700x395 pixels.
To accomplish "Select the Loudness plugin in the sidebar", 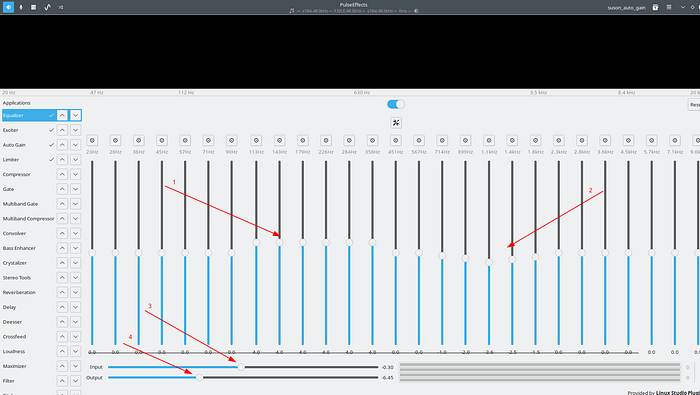I will pos(28,351).
